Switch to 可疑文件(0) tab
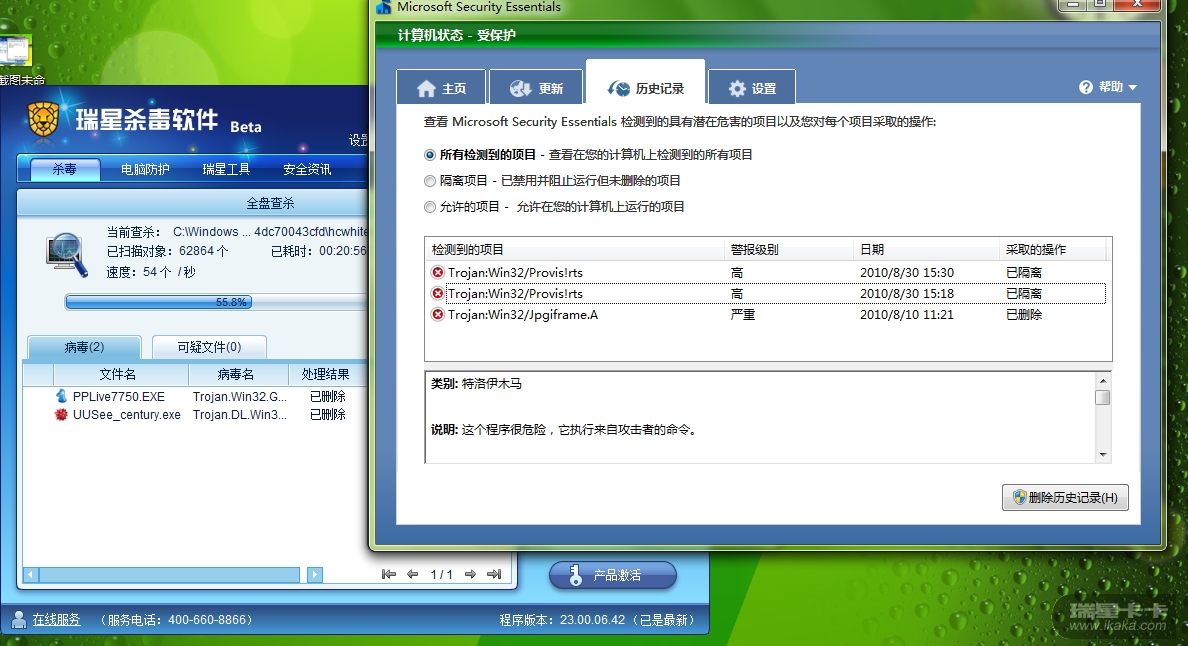Image resolution: width=1188 pixels, height=646 pixels. point(209,347)
